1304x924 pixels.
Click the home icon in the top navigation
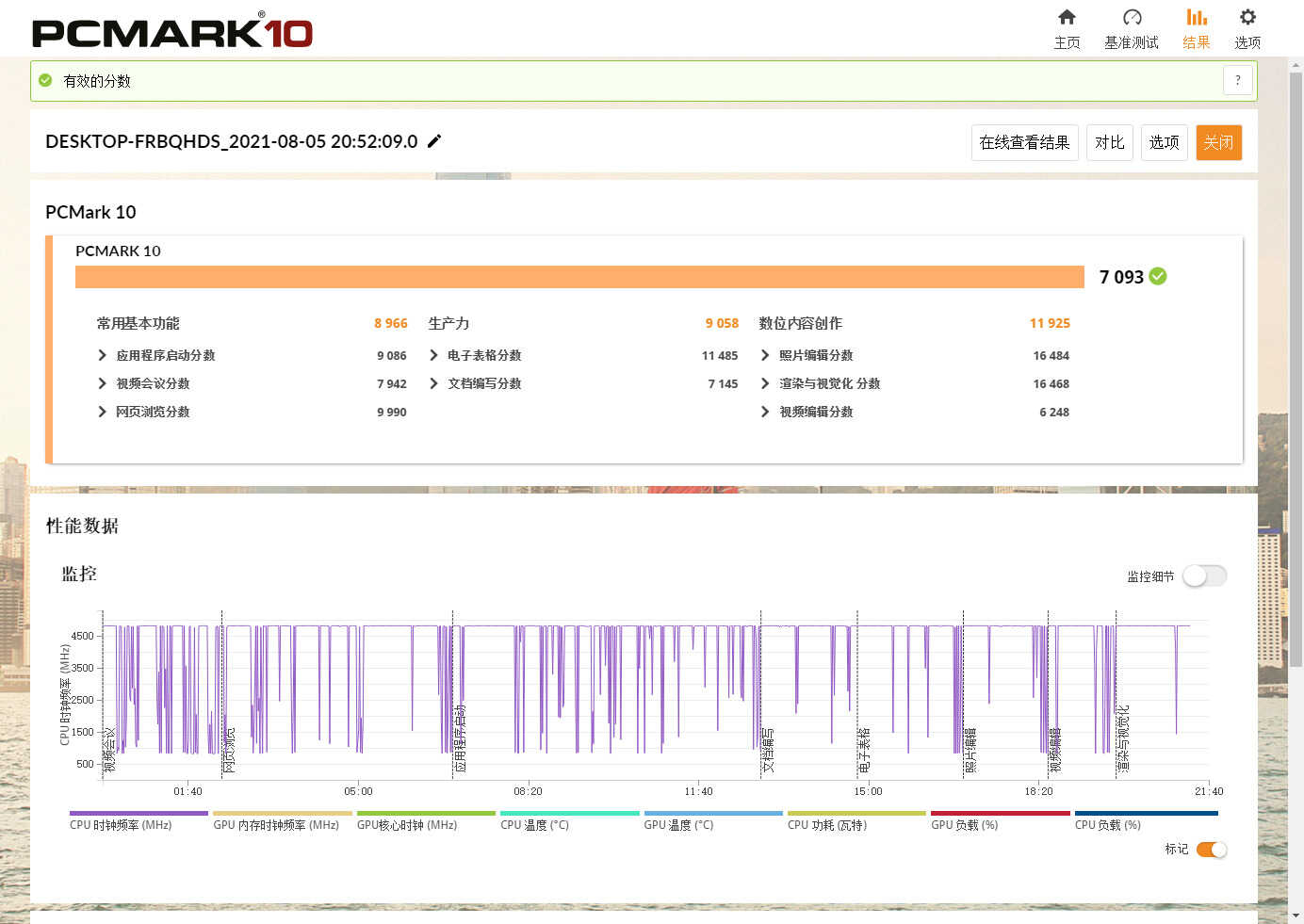pos(1067,17)
